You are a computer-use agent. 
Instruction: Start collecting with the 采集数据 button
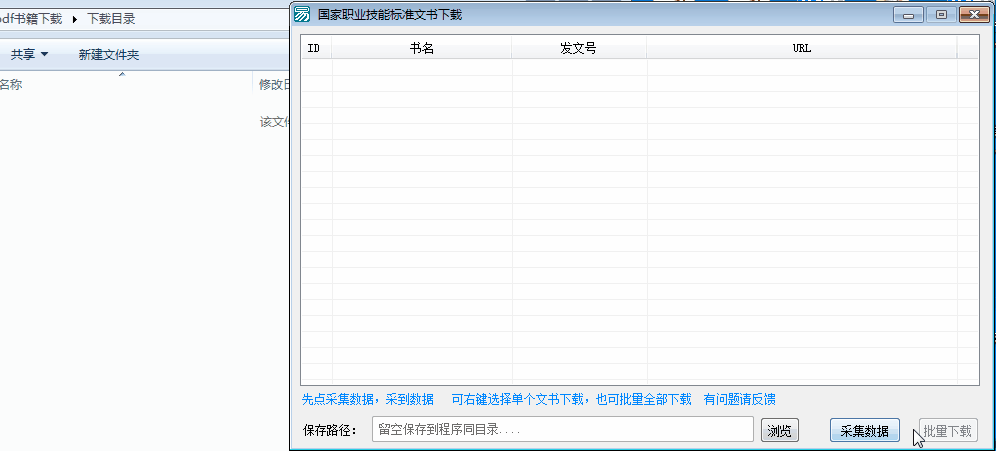pyautogui.click(x=864, y=431)
